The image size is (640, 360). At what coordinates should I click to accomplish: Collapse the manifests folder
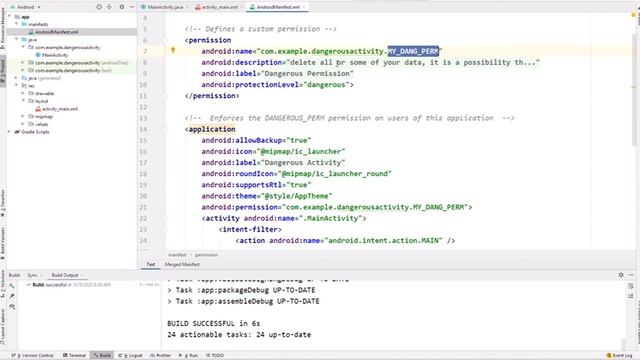(x=16, y=24)
